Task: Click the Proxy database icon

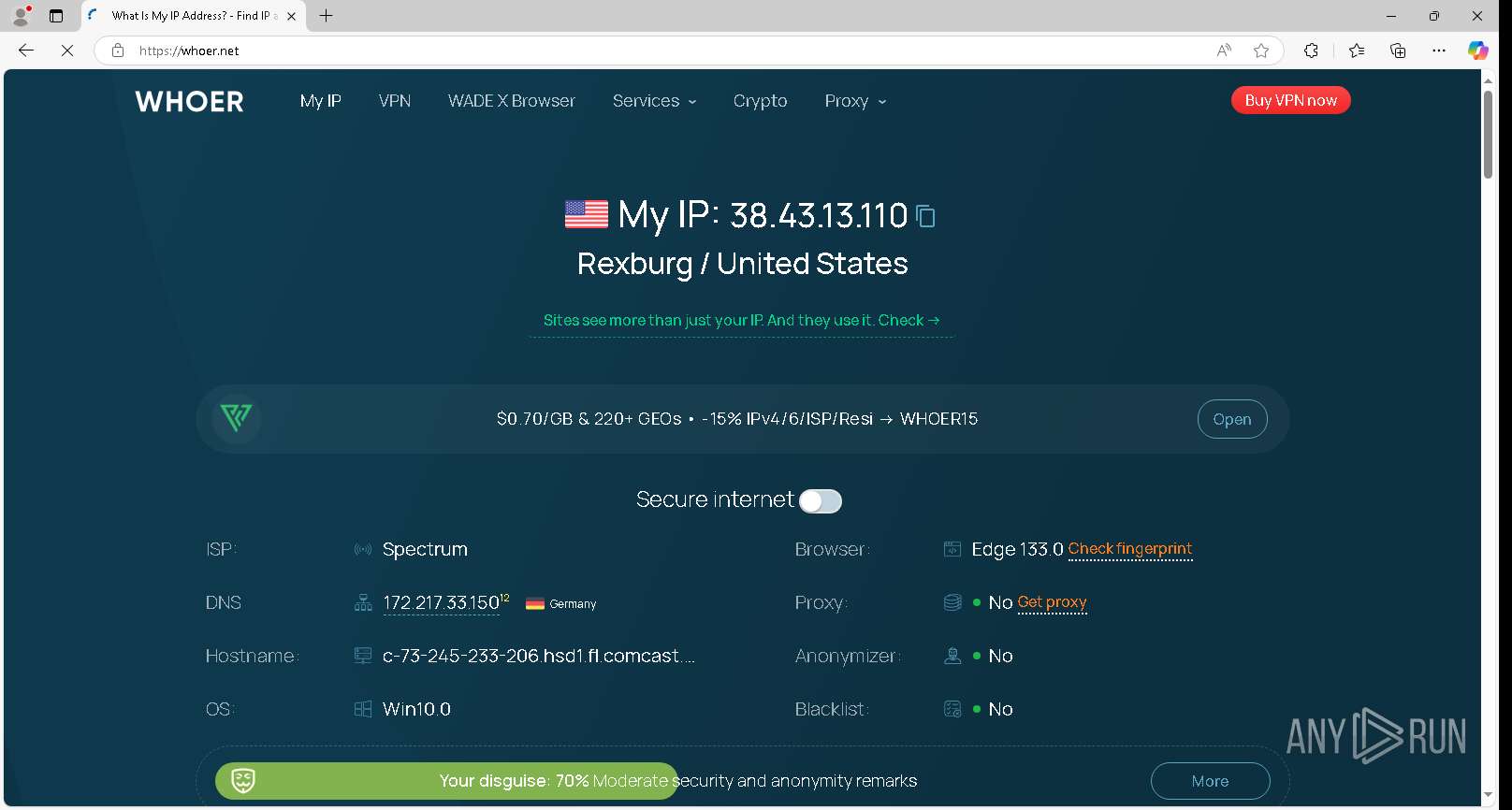Action: tap(952, 602)
